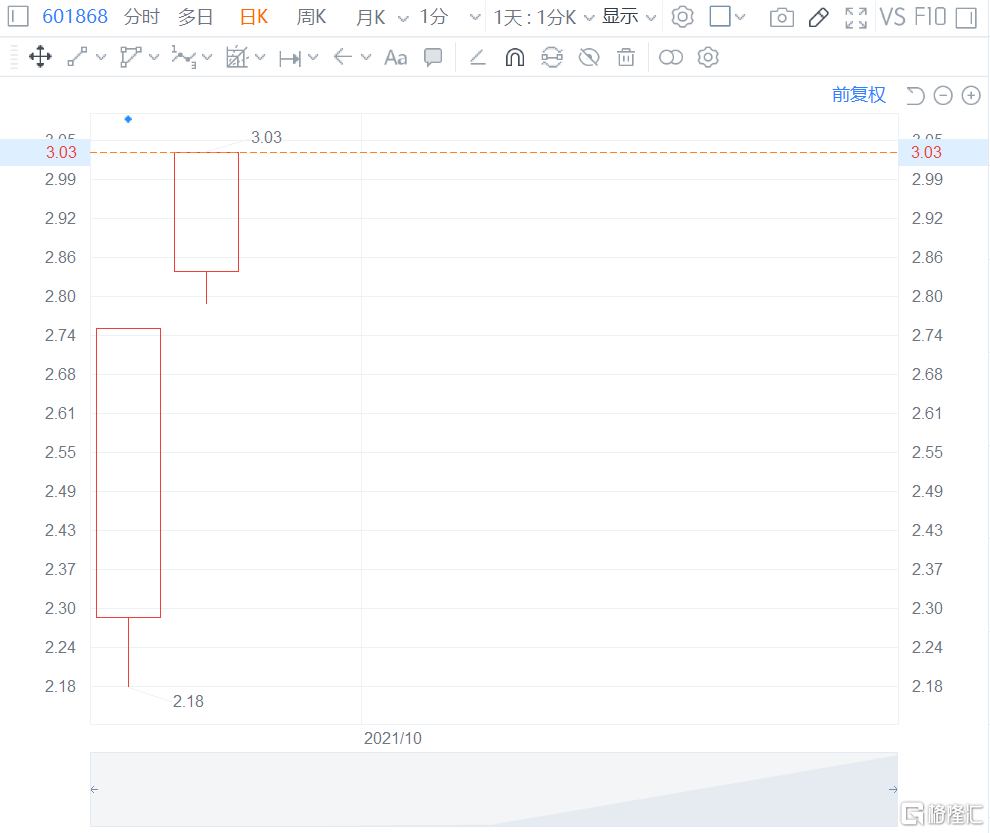The width and height of the screenshot is (990, 833).
Task: Delete drawings with the trash icon
Action: click(x=626, y=57)
